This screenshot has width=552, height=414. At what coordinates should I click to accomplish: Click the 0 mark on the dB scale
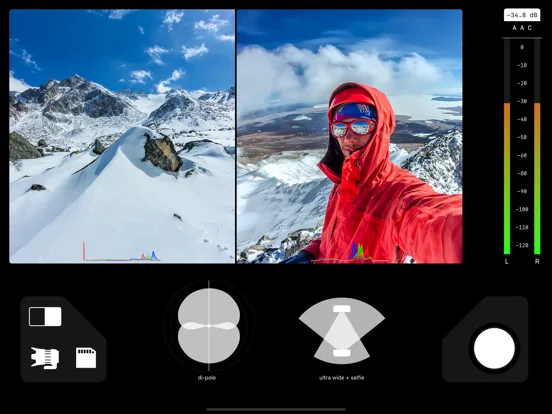pyautogui.click(x=522, y=47)
